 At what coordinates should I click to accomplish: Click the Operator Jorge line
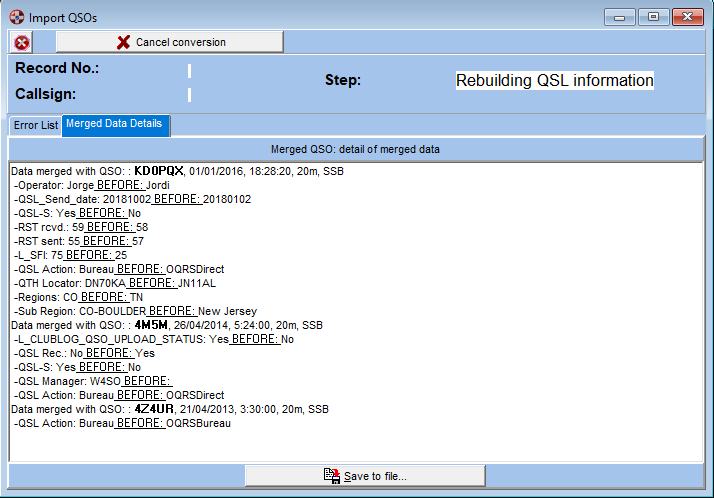pos(92,185)
